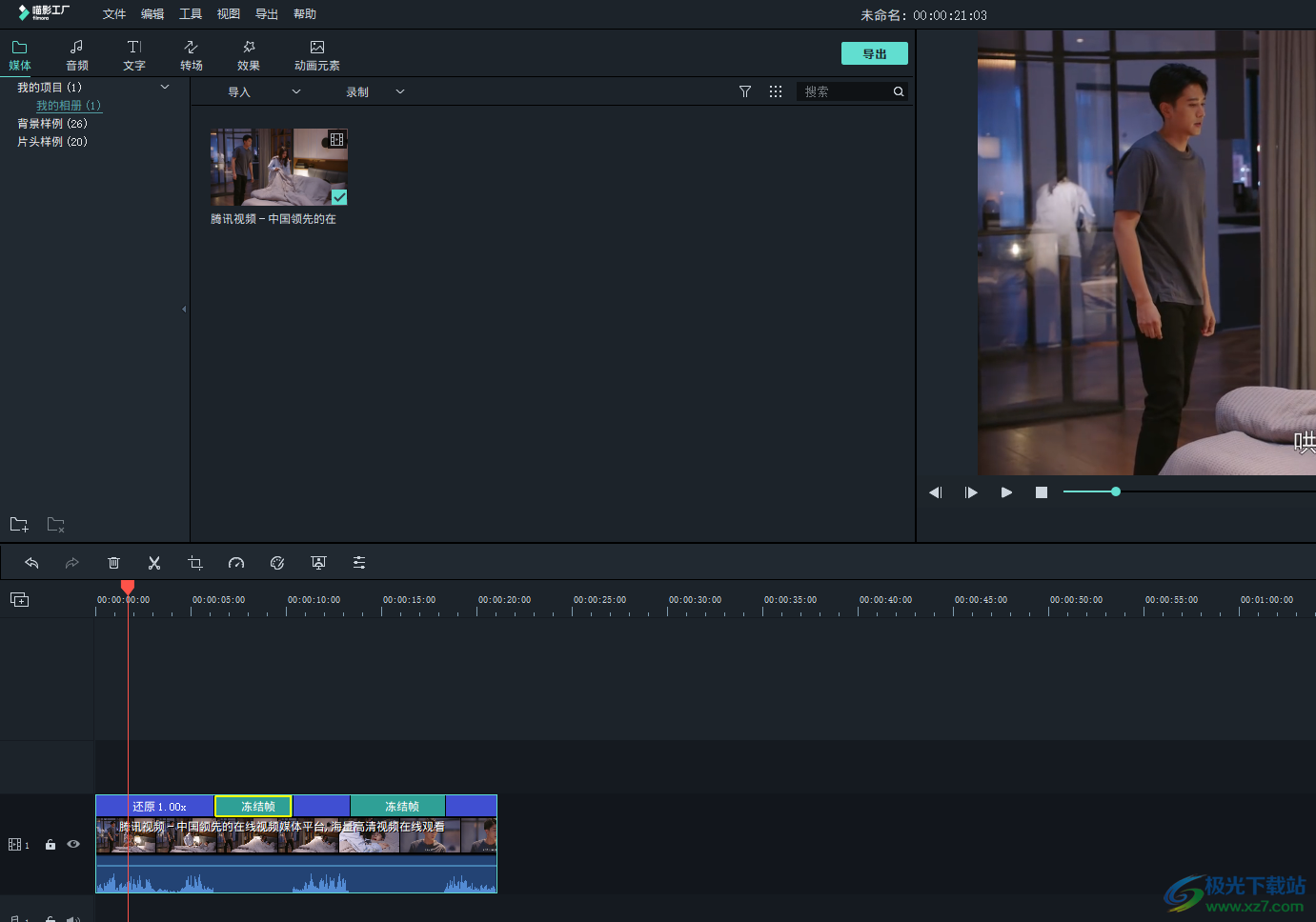Open the 效果 effects tab
Screen dimensions: 1316x922
point(249,55)
